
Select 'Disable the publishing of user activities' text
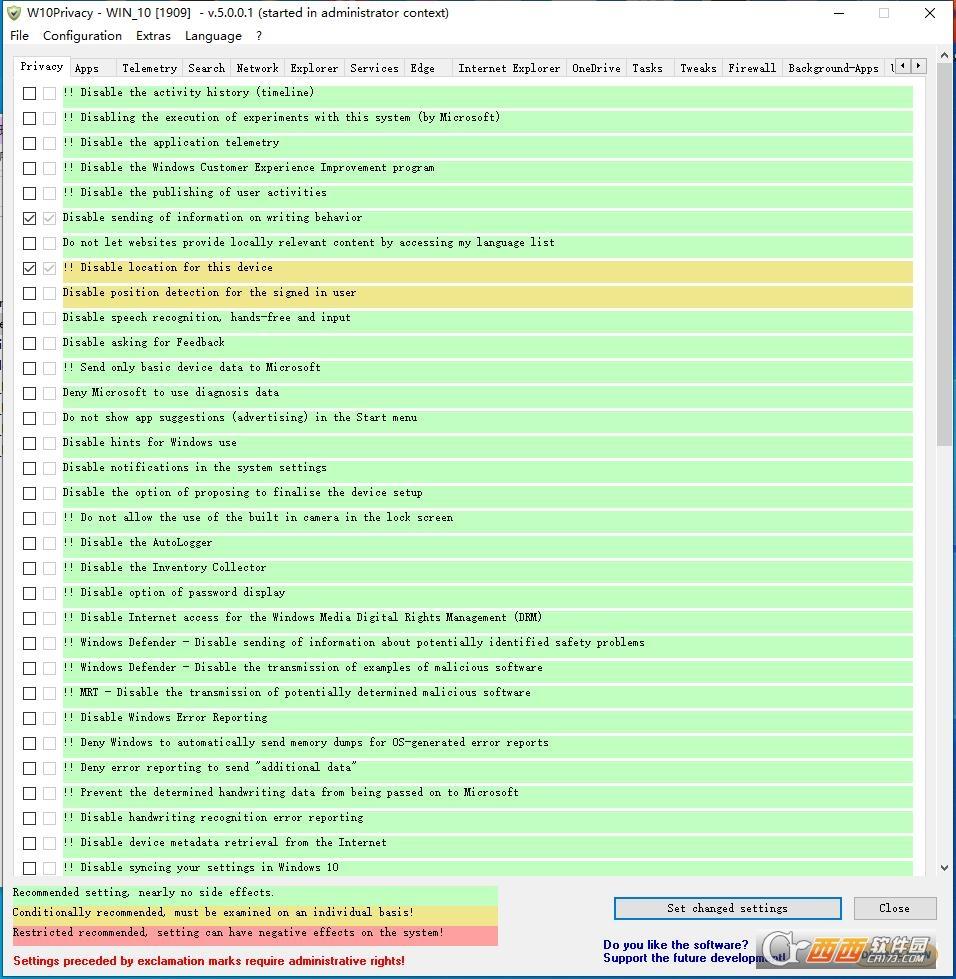195,192
